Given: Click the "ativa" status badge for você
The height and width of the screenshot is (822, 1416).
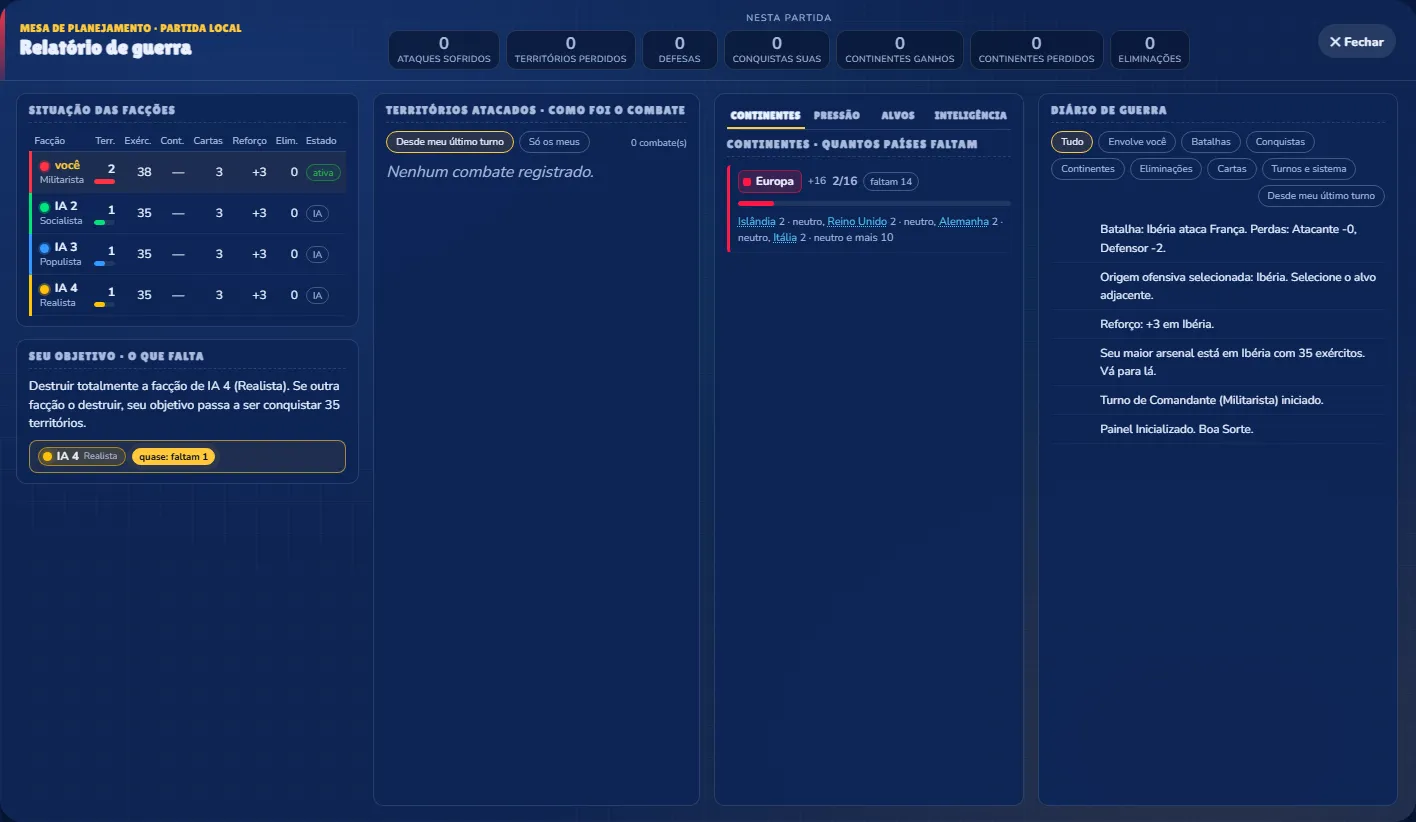Looking at the screenshot, I should click(323, 173).
